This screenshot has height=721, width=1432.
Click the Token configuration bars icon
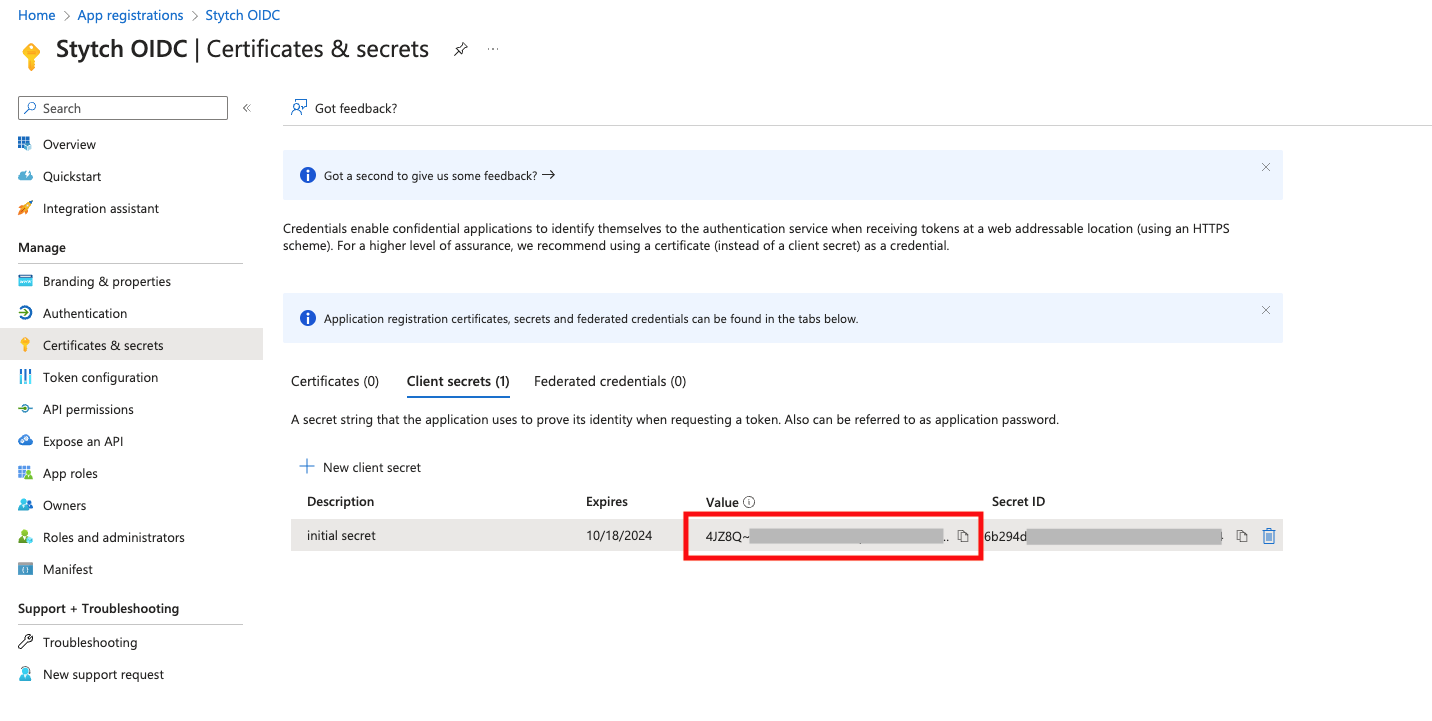click(x=25, y=377)
